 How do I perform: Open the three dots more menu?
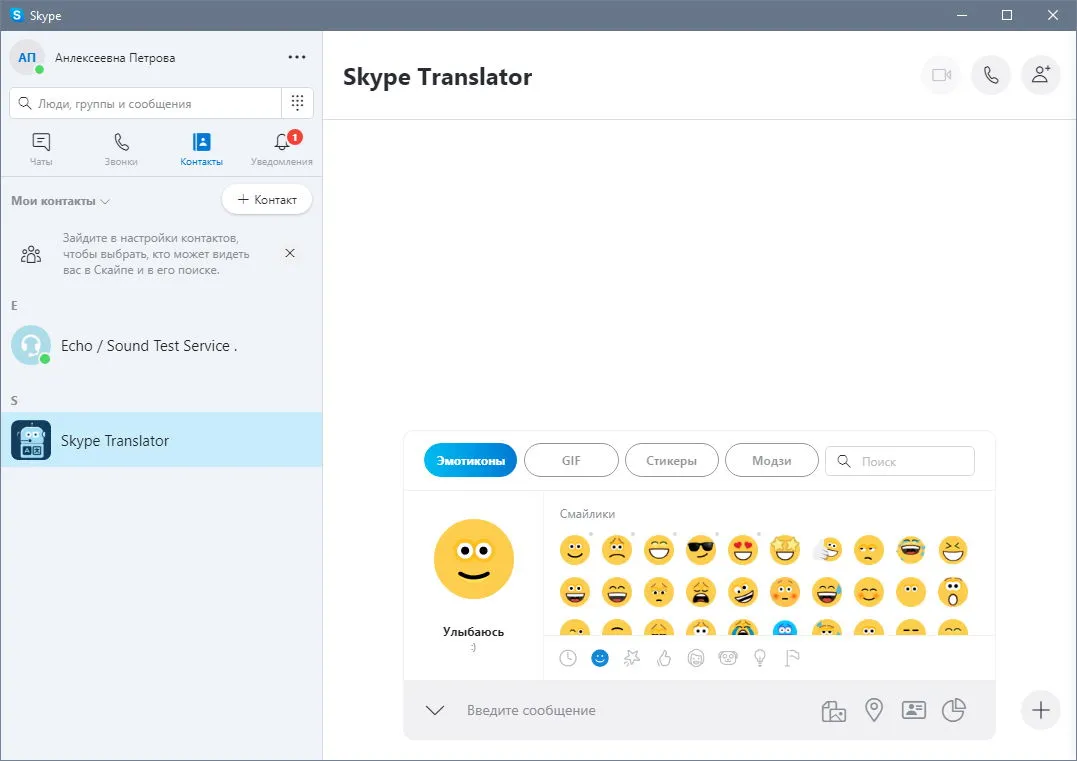tap(297, 57)
